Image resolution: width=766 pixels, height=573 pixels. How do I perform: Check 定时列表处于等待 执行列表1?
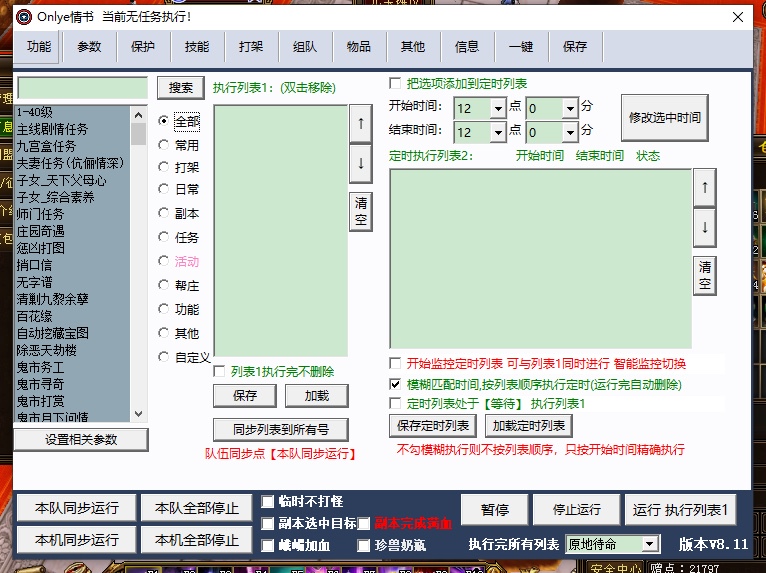(395, 403)
